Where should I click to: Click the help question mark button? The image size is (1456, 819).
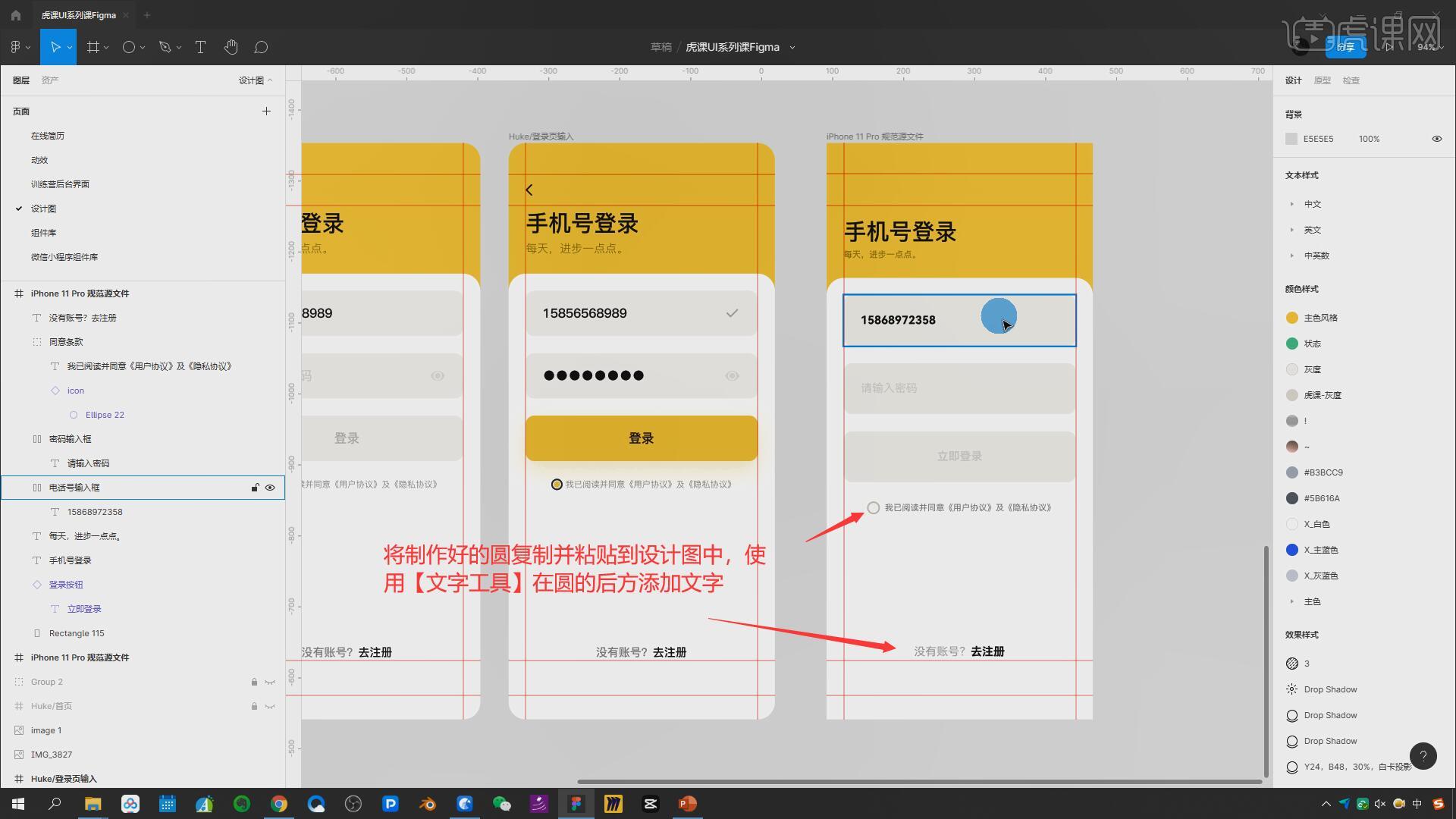pyautogui.click(x=1423, y=756)
